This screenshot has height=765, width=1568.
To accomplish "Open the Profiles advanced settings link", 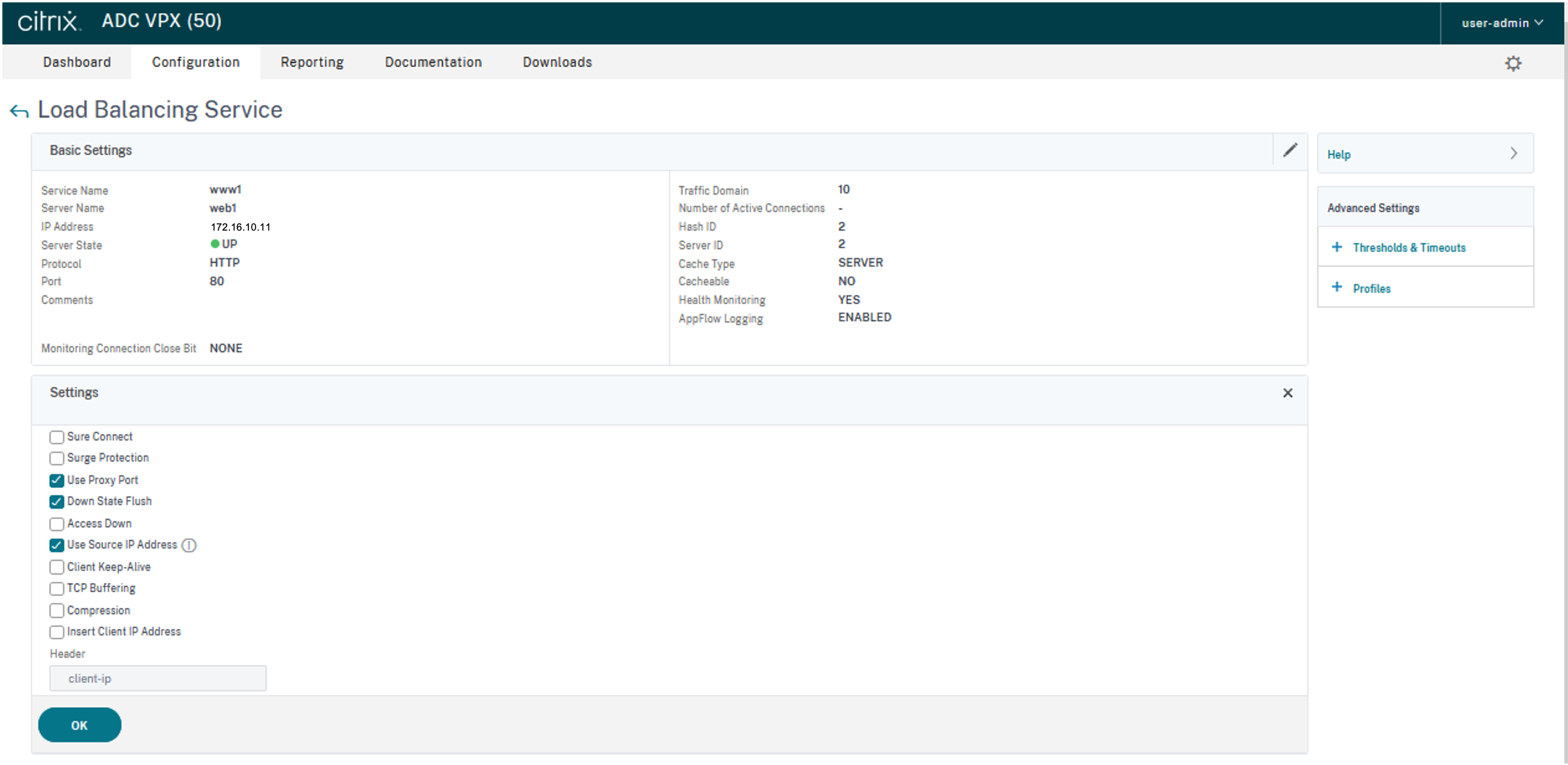I will (1372, 289).
